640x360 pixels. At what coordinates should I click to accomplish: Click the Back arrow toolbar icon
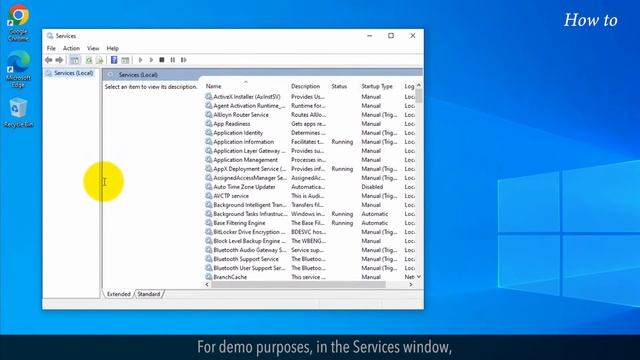49,60
